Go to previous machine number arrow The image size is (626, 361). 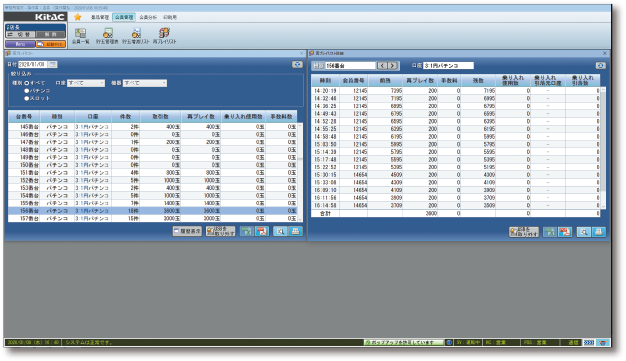(382, 65)
